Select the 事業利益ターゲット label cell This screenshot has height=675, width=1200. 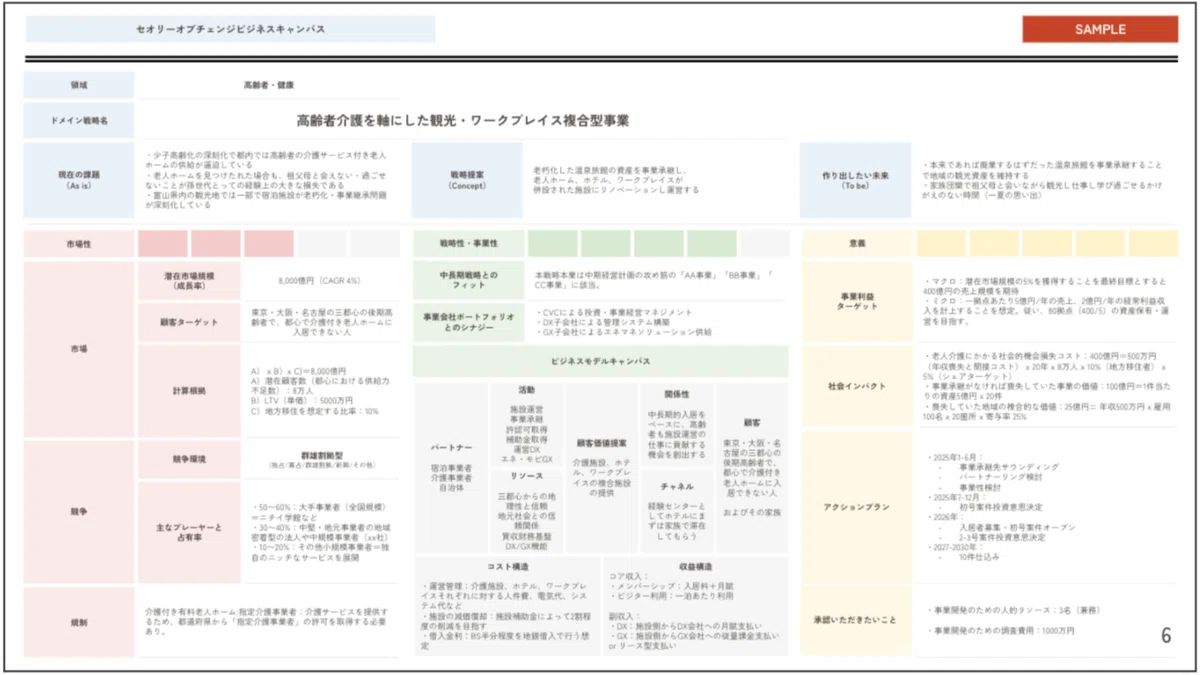(x=856, y=301)
